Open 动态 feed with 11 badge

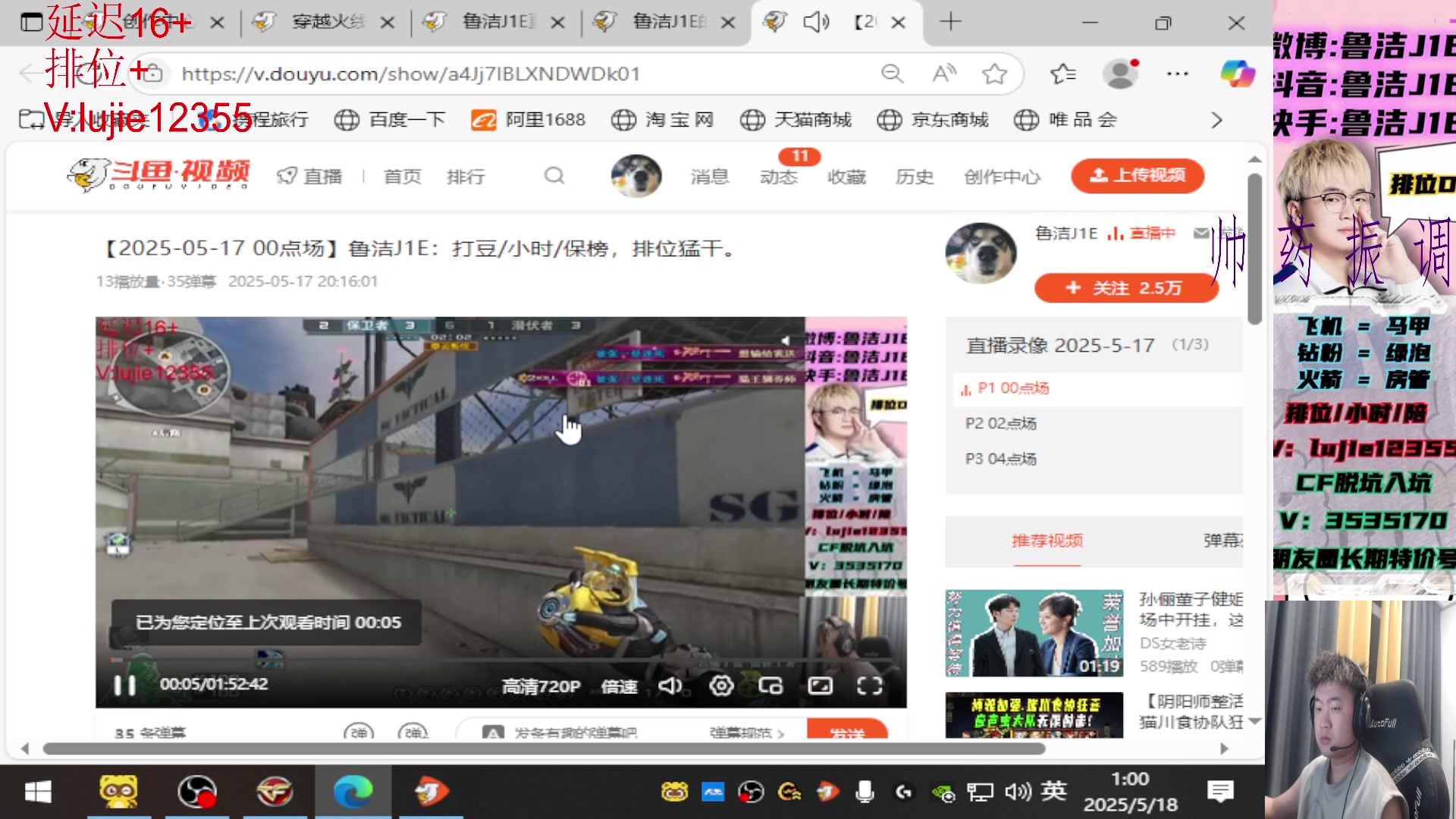(779, 177)
